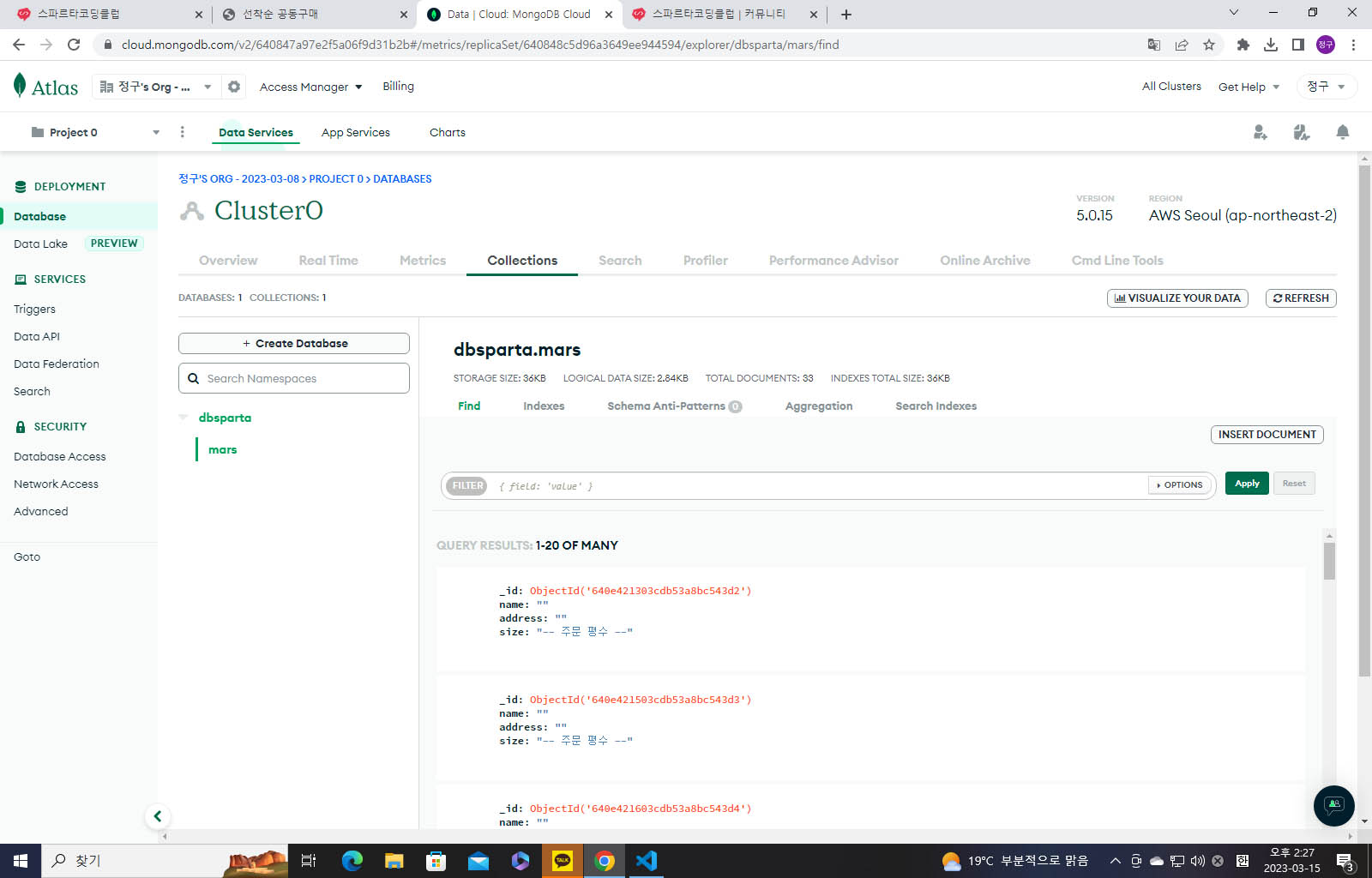Bookmark this page with star icon
The width and height of the screenshot is (1372, 878).
[x=1209, y=45]
